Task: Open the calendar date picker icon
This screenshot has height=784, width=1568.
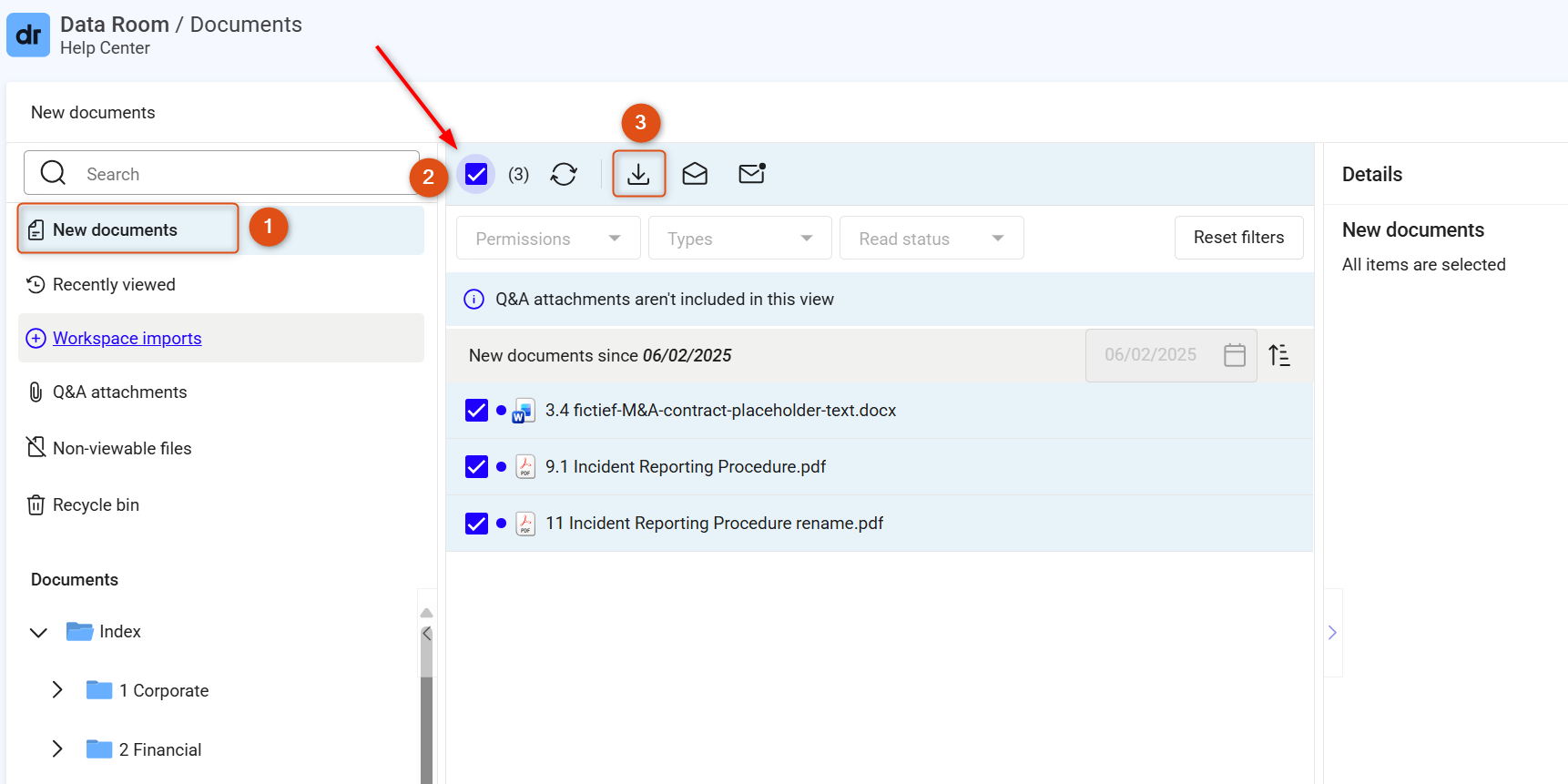Action: [x=1235, y=355]
